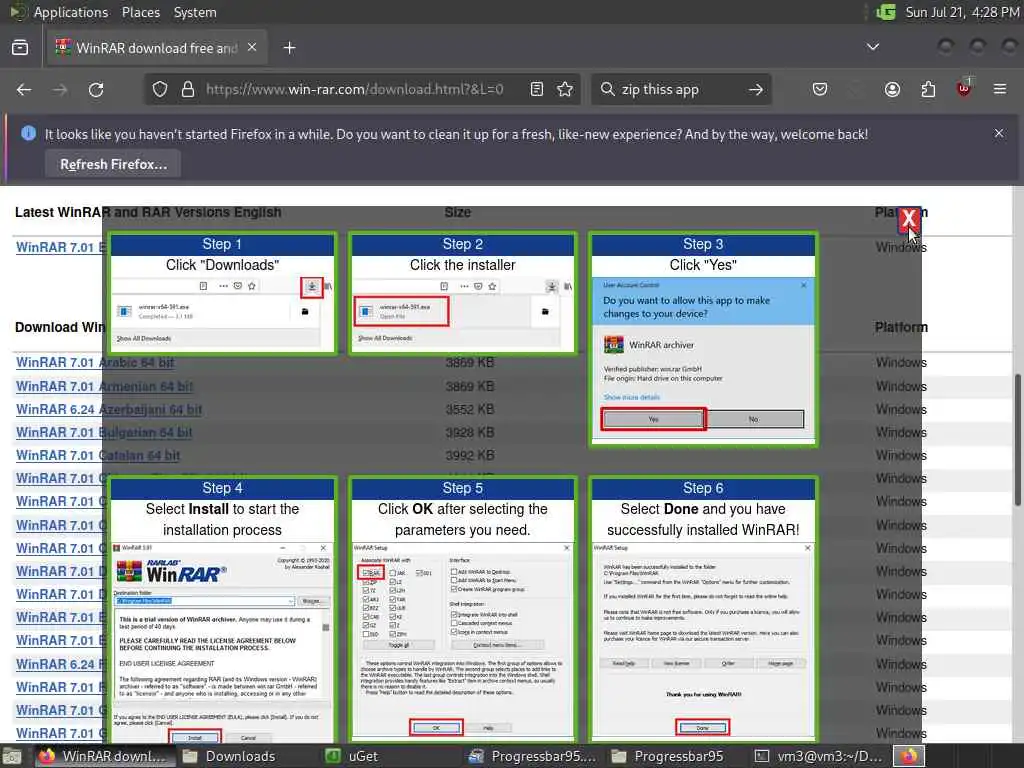Open the extensions puzzle icon
The image size is (1024, 768).
pos(928,89)
